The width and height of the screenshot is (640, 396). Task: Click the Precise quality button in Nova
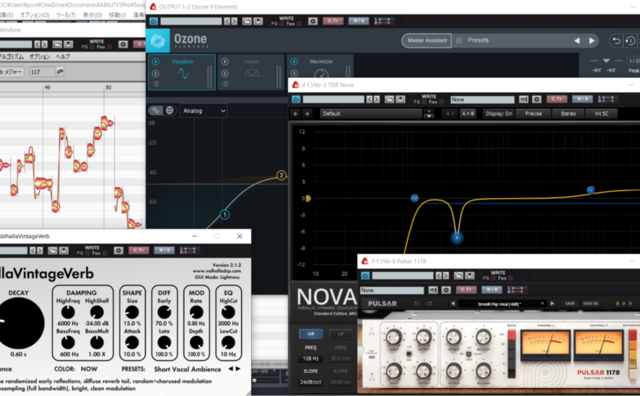tap(533, 114)
